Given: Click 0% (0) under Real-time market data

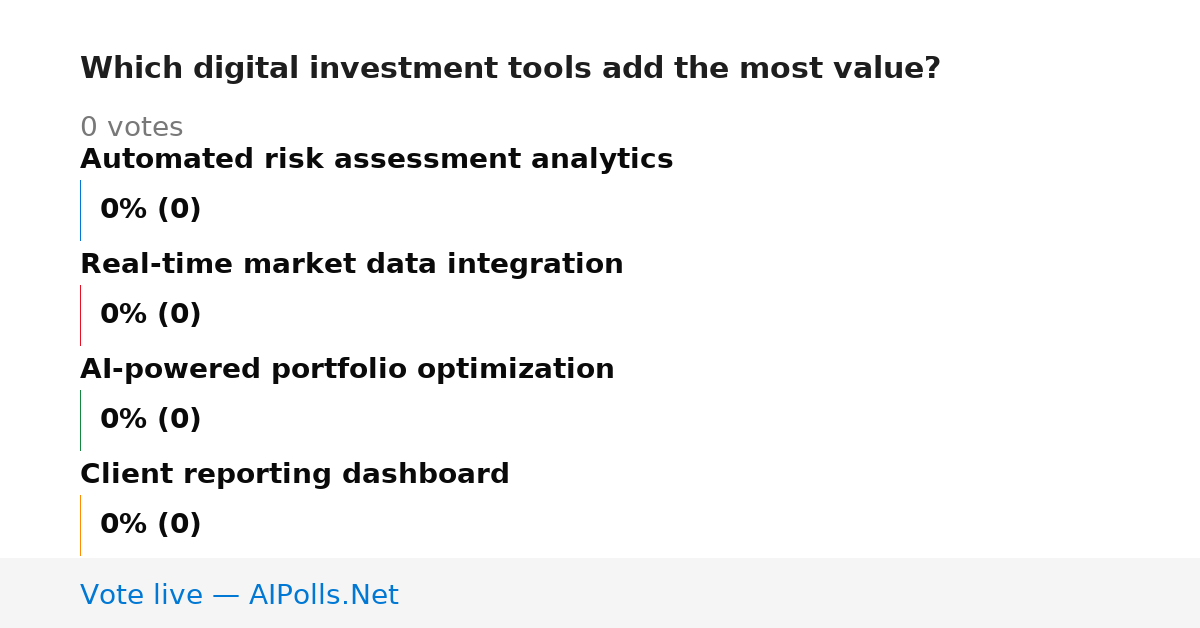Looking at the screenshot, I should pyautogui.click(x=150, y=315).
